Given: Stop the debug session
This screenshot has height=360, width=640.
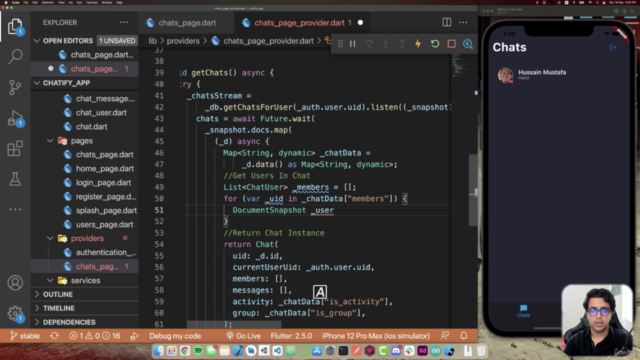Looking at the screenshot, I should (x=451, y=44).
